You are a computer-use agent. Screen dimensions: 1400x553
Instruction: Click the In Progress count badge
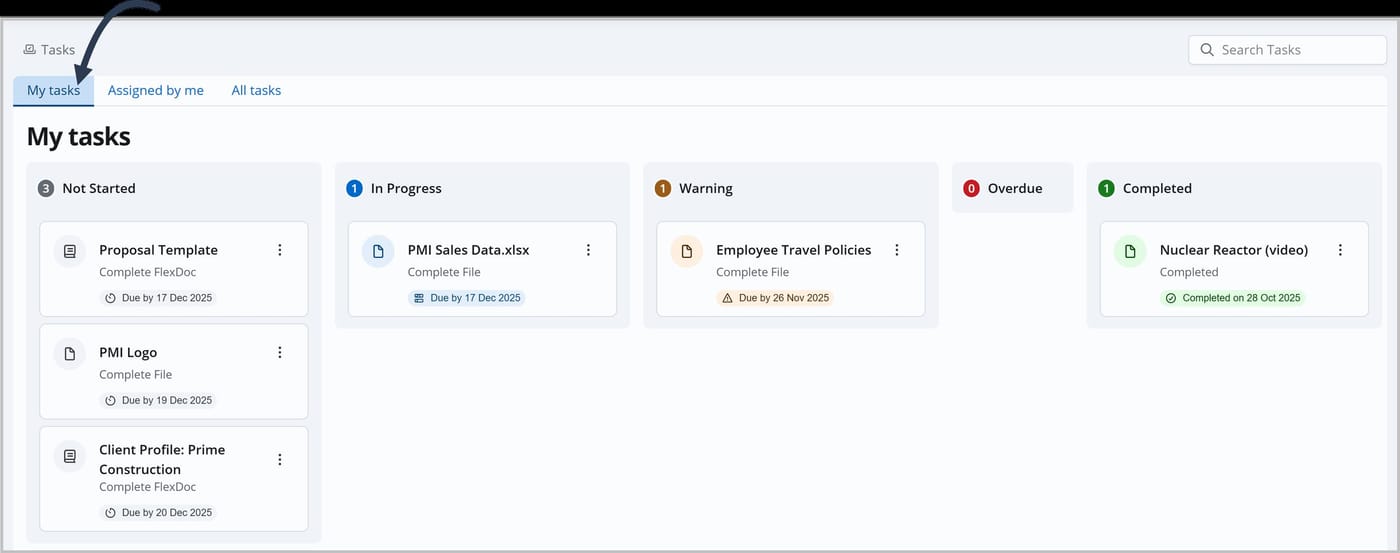[354, 188]
